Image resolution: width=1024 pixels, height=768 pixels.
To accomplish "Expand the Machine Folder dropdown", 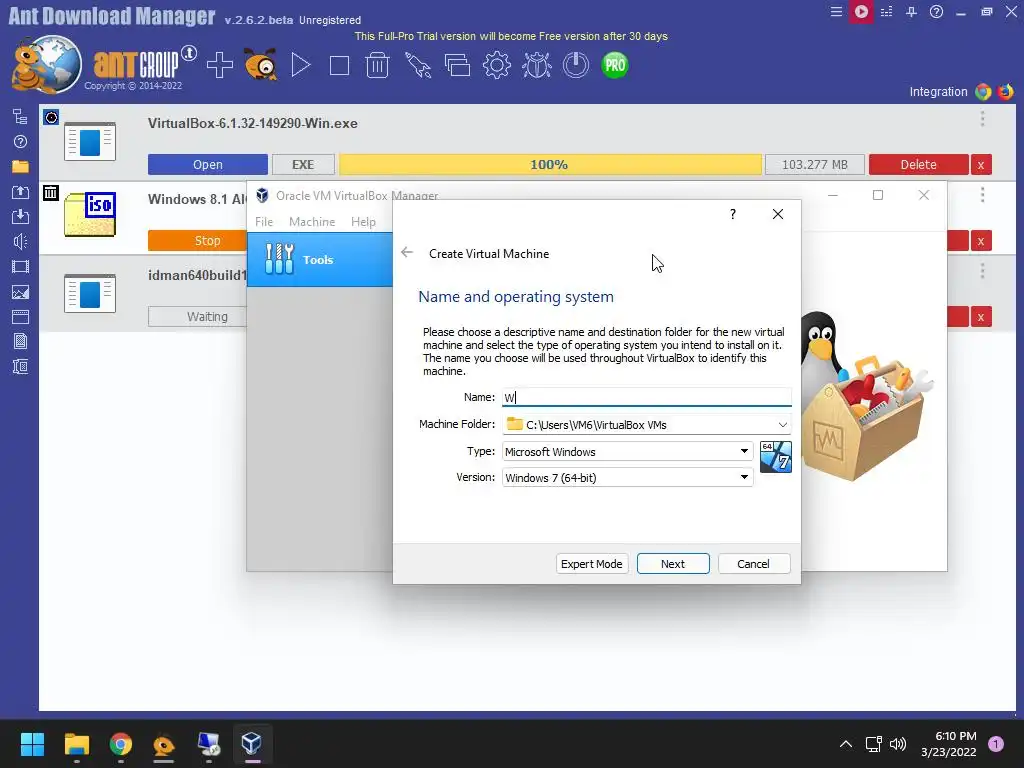I will pyautogui.click(x=782, y=424).
